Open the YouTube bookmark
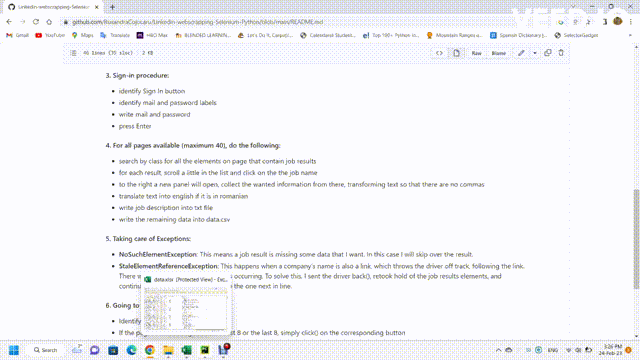Image resolution: width=640 pixels, height=360 pixels. tap(50, 36)
